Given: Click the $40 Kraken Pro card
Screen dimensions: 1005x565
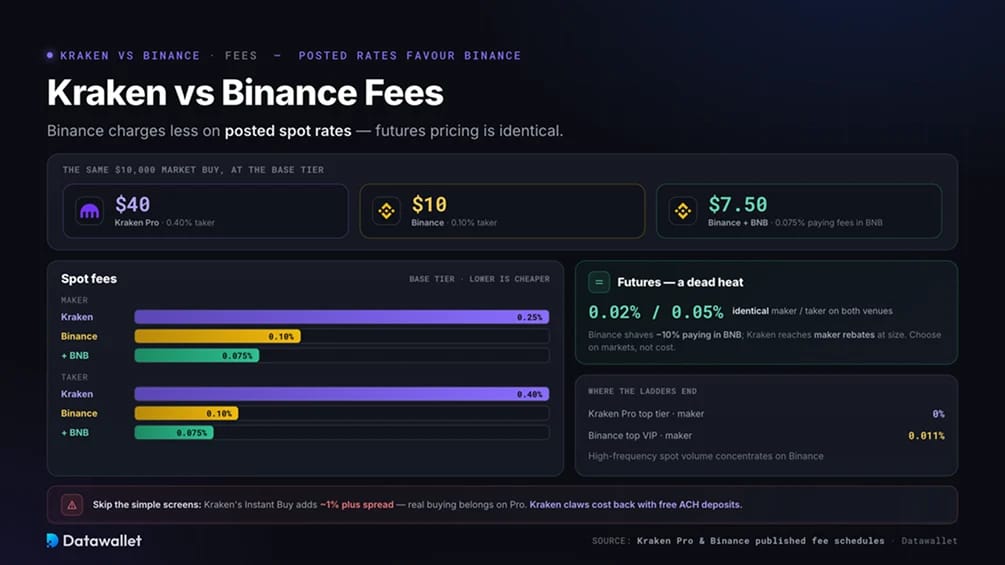Looking at the screenshot, I should 206,211.
